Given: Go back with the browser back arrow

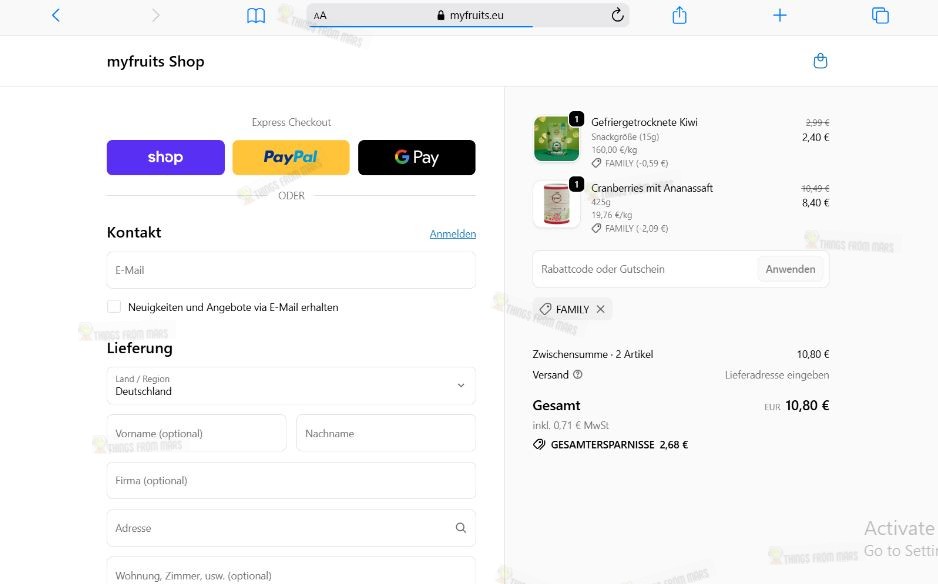Looking at the screenshot, I should click(56, 15).
